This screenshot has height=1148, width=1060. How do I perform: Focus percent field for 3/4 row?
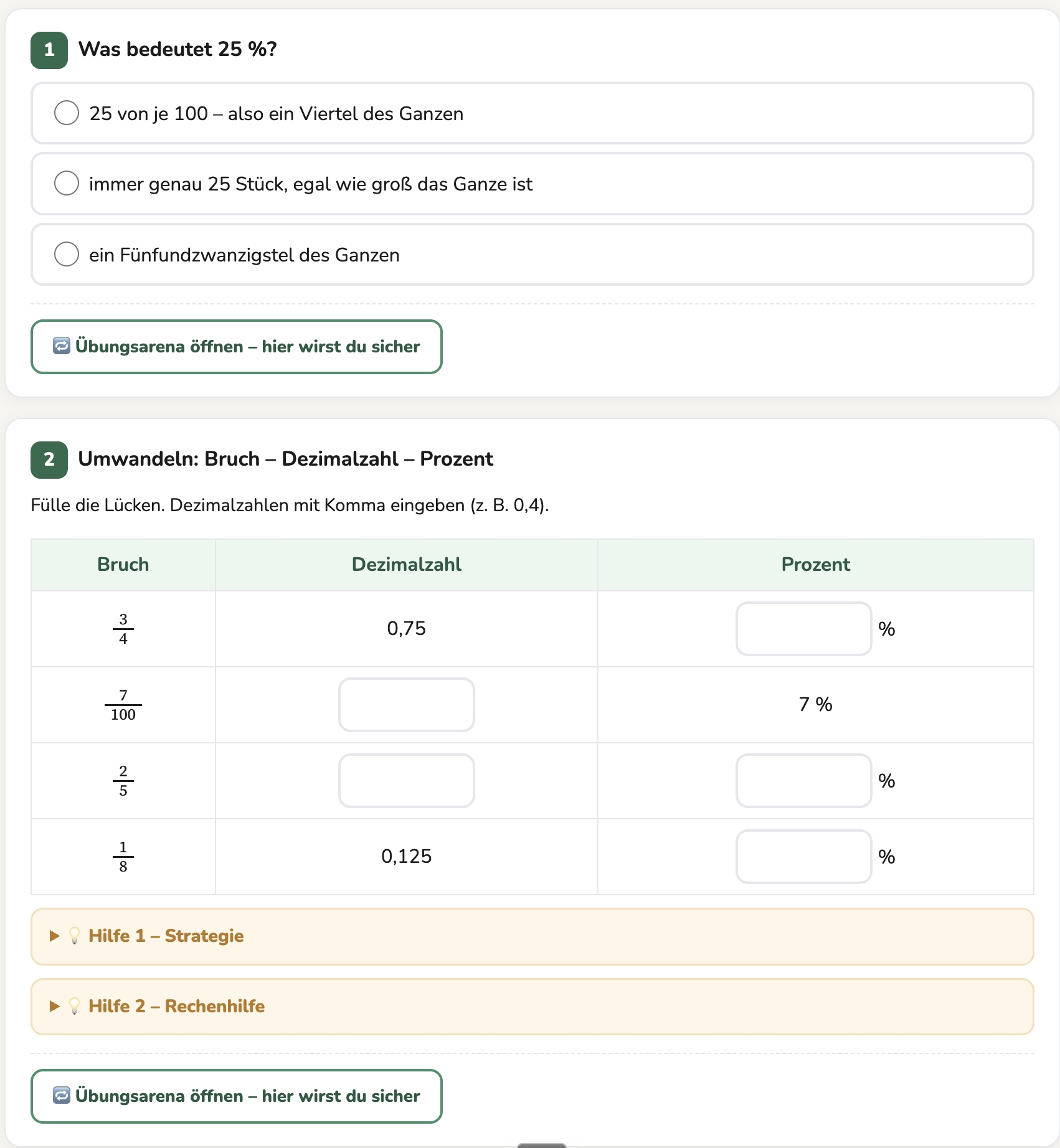point(803,629)
